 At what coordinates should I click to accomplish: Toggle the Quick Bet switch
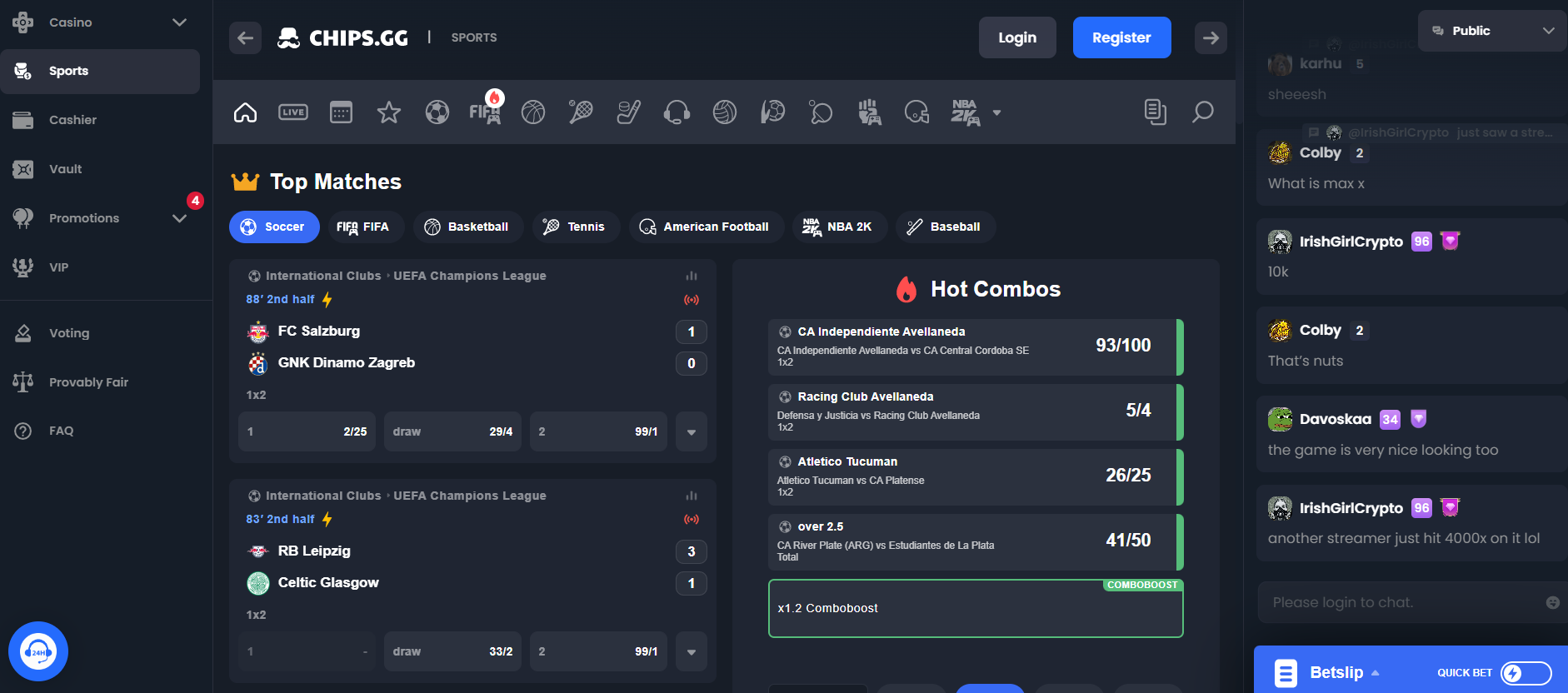pos(1526,673)
